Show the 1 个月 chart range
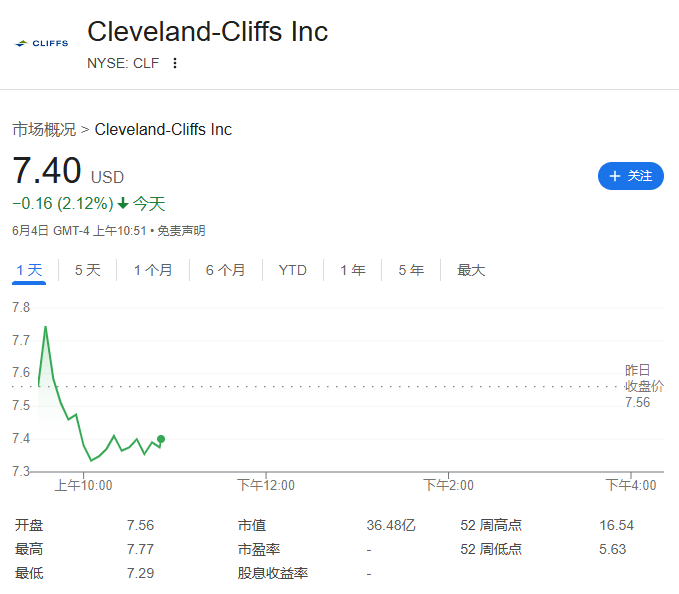Image resolution: width=679 pixels, height=594 pixels. 153,270
